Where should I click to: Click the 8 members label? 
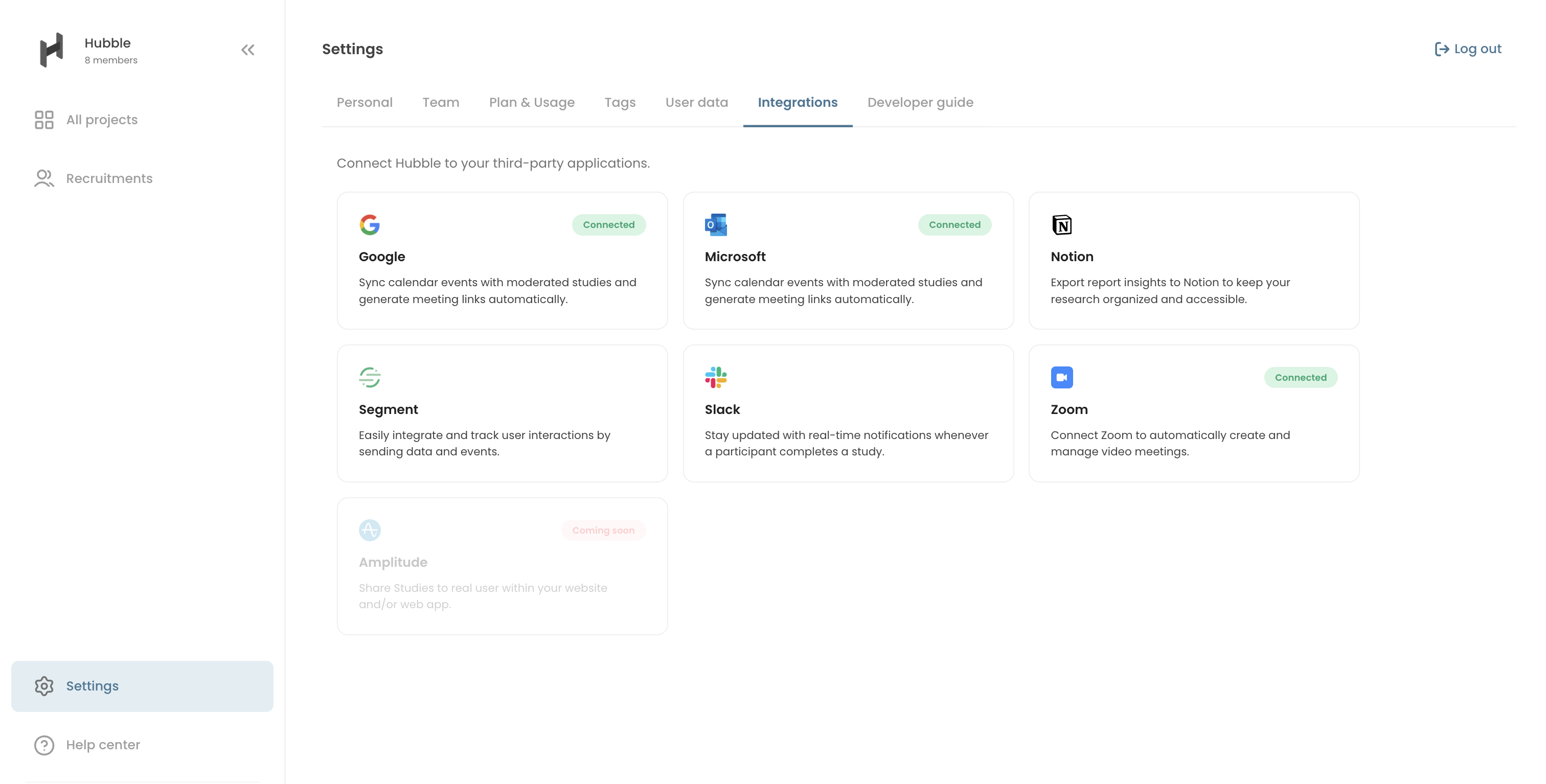pyautogui.click(x=111, y=61)
